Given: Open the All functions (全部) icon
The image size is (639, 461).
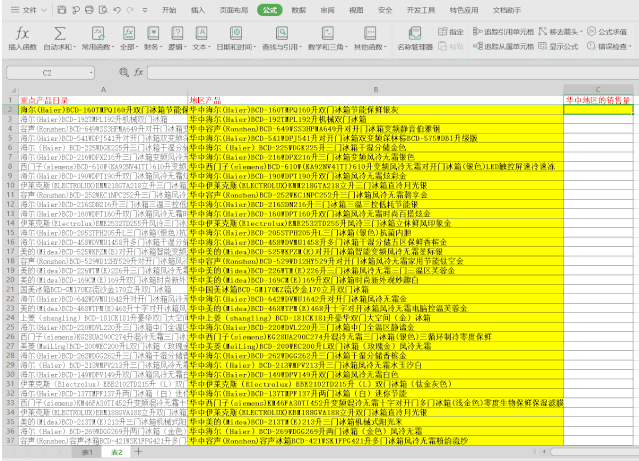Looking at the screenshot, I should point(129,33).
